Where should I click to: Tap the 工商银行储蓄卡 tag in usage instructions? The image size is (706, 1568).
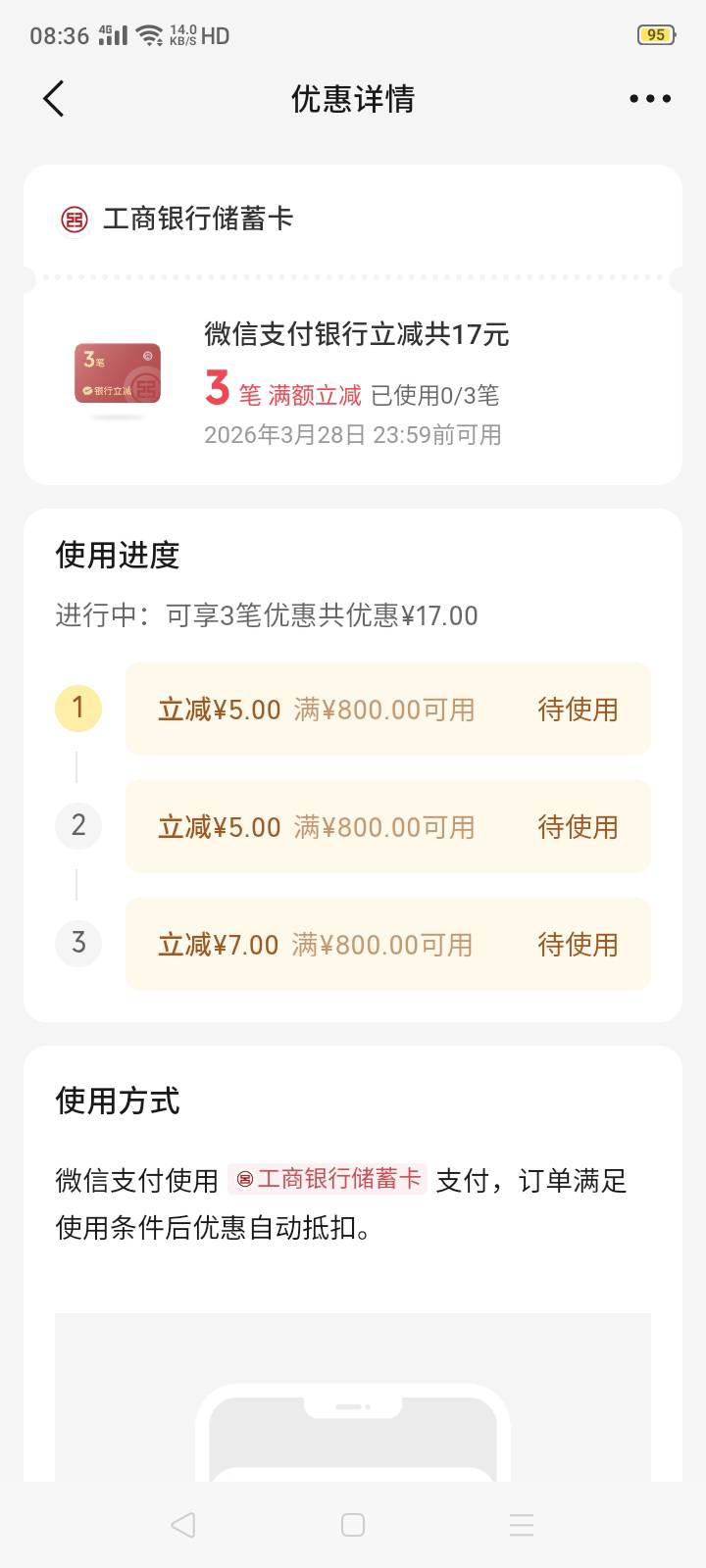point(328,1179)
